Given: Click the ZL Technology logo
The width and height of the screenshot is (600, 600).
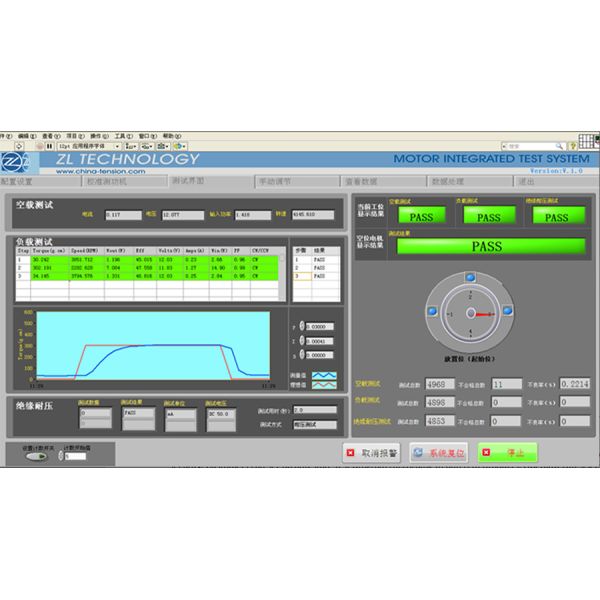Looking at the screenshot, I should 12,161.
